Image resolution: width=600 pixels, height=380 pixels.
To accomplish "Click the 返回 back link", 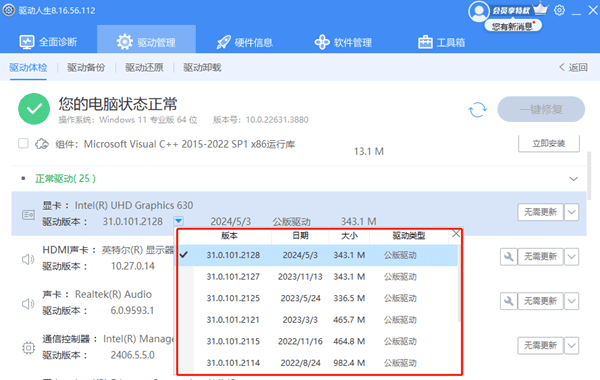I will click(x=573, y=67).
